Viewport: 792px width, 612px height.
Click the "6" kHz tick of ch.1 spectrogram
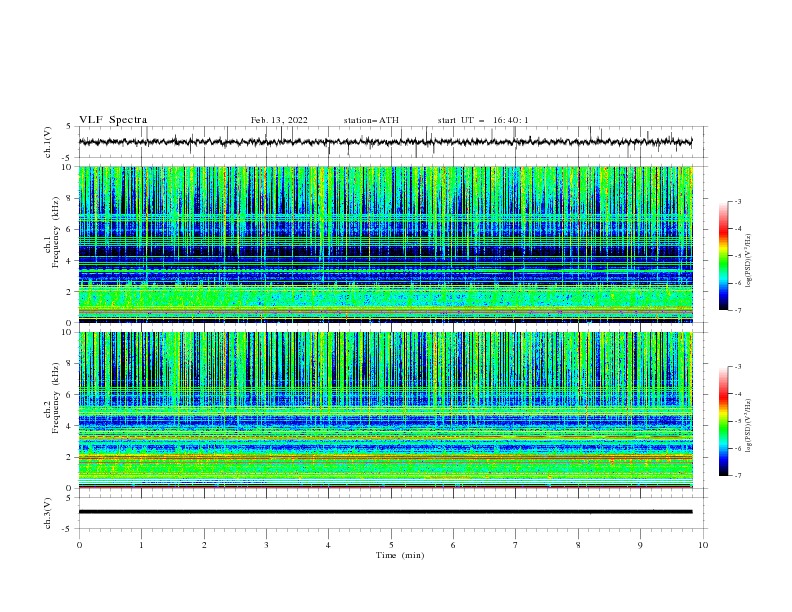click(69, 229)
